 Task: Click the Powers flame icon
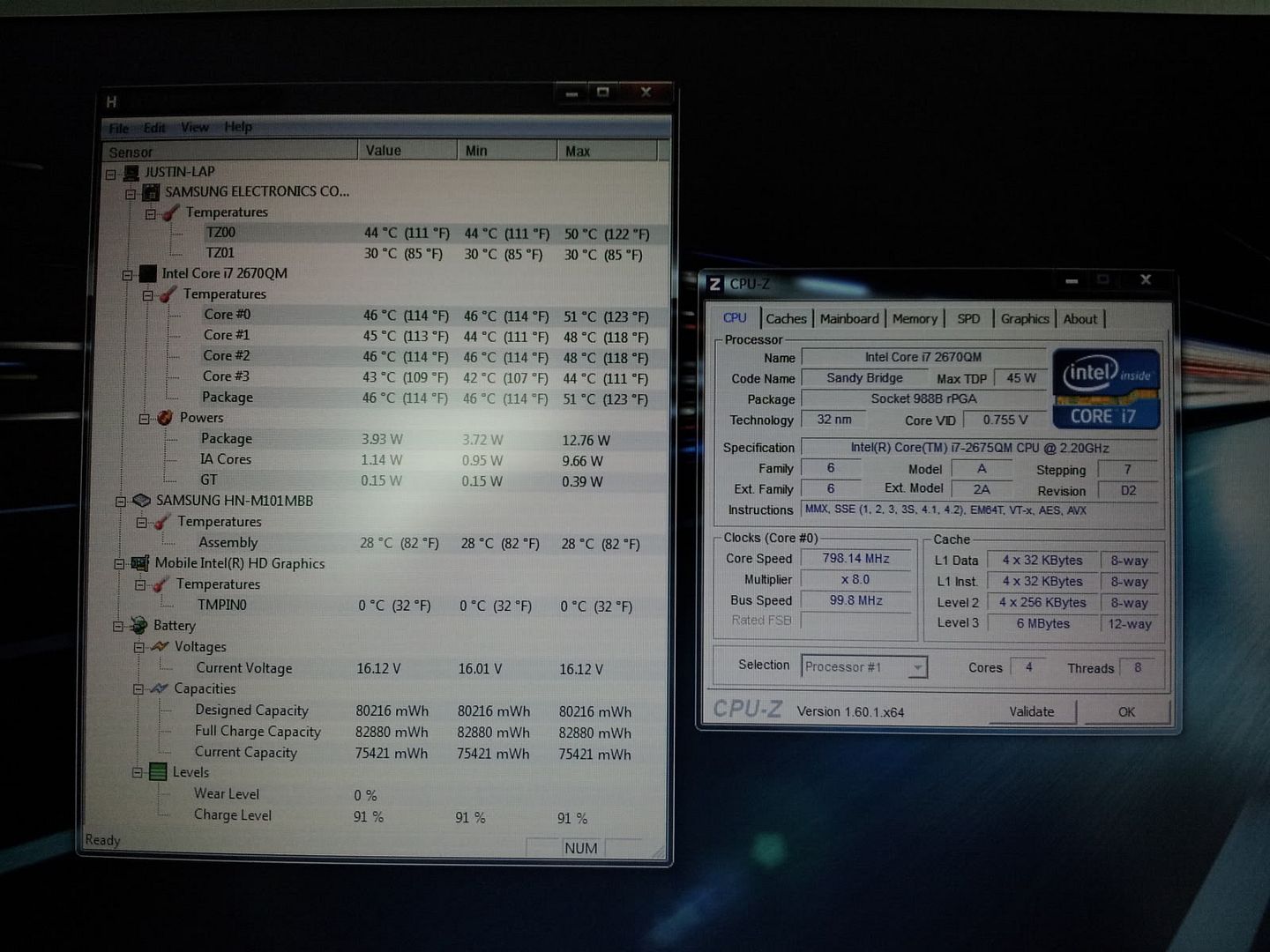click(x=164, y=418)
